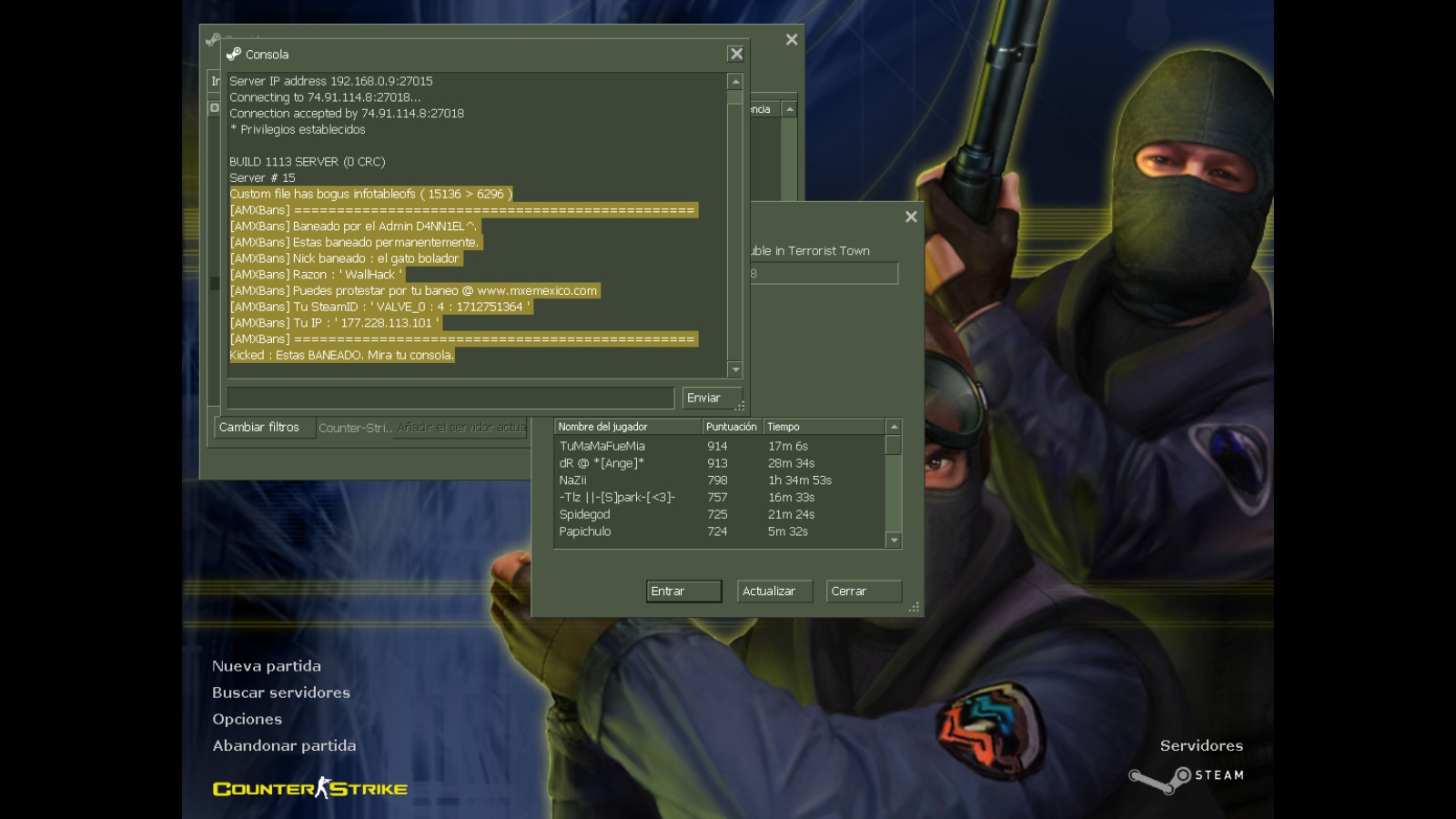
Task: Open Servidores link in bottom corner
Action: tap(1201, 745)
